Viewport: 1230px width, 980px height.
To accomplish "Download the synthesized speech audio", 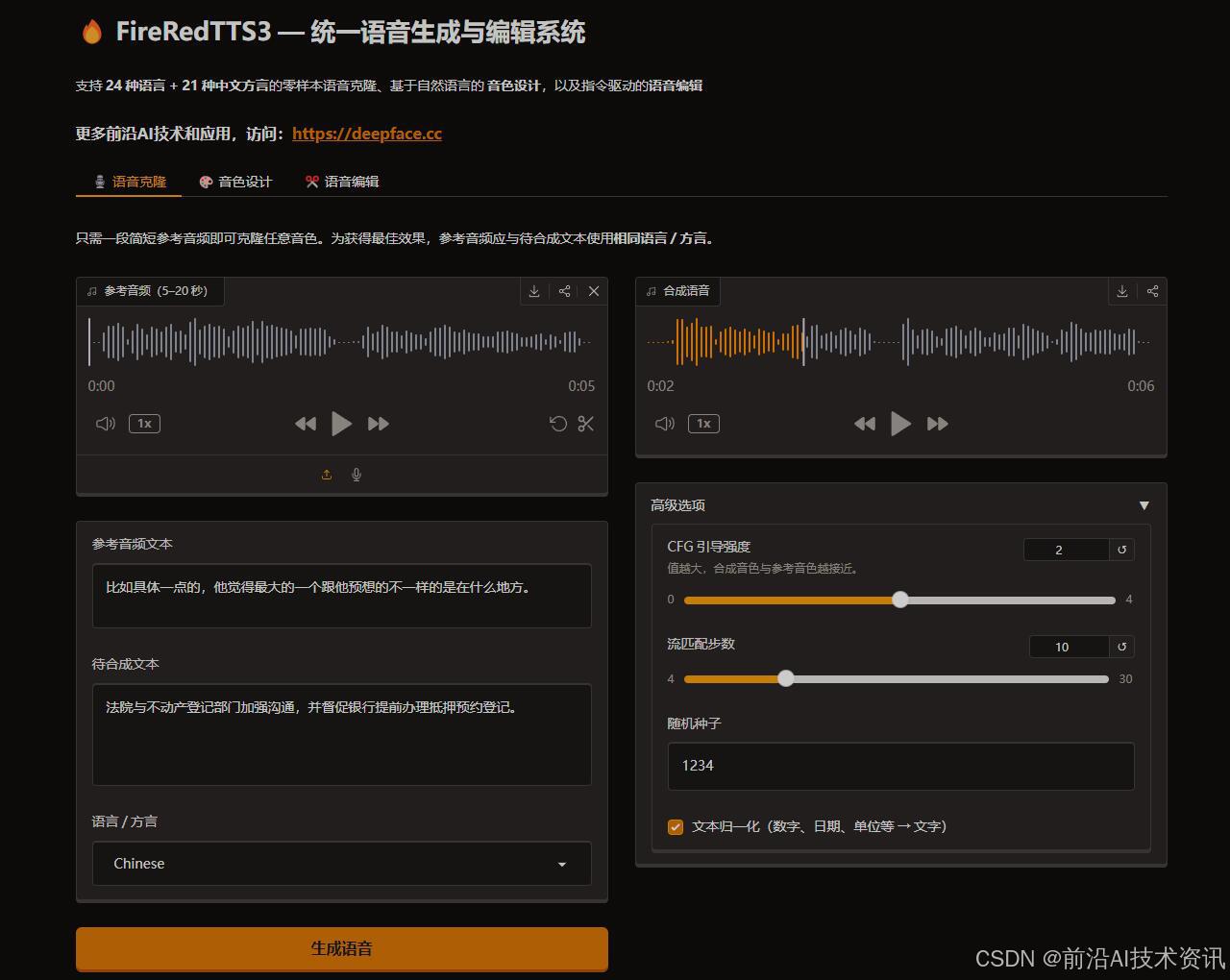I will [x=1122, y=291].
